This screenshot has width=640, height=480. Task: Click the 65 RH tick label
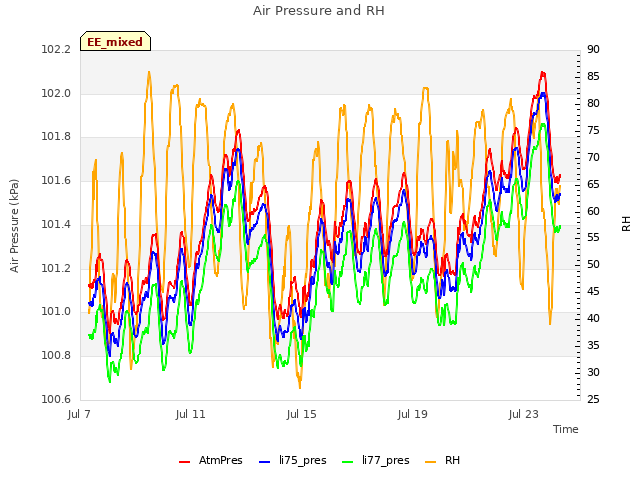pyautogui.click(x=593, y=184)
